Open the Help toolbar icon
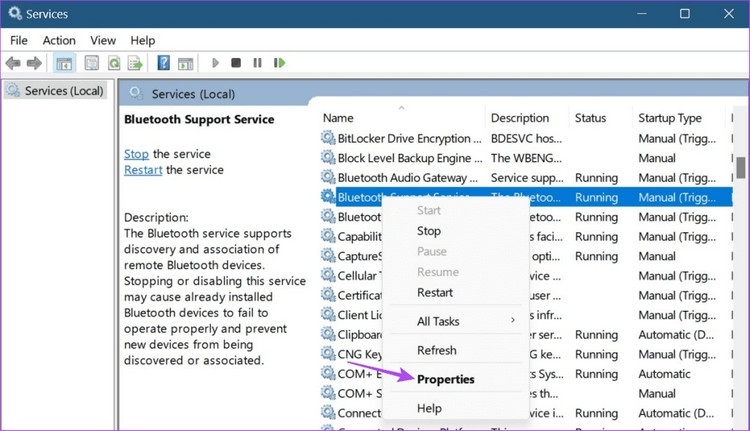Viewport: 750px width, 431px height. coord(163,63)
